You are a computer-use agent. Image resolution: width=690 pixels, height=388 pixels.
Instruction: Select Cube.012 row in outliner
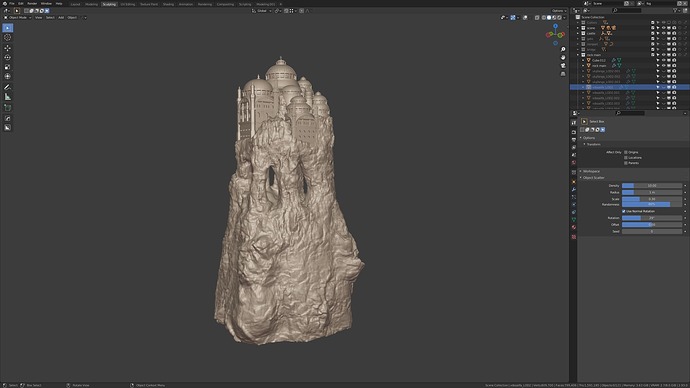(x=629, y=60)
